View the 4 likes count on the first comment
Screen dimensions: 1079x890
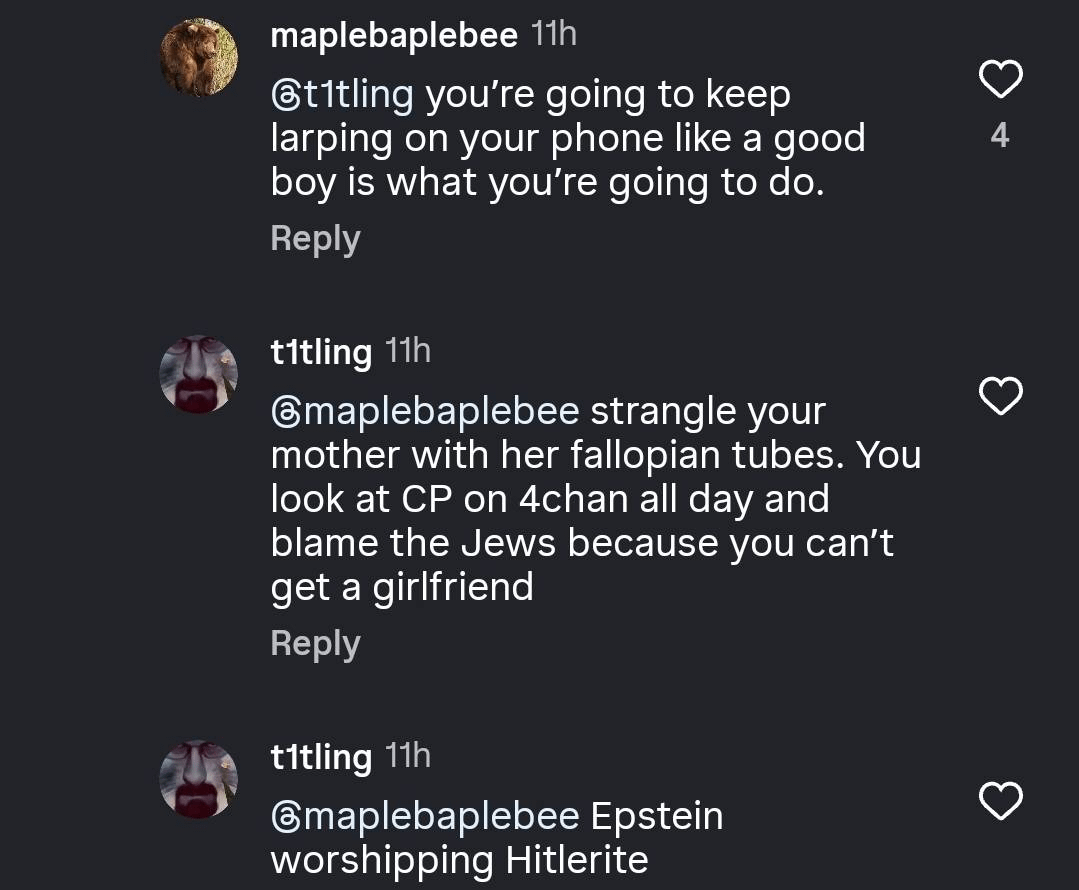pyautogui.click(x=999, y=135)
